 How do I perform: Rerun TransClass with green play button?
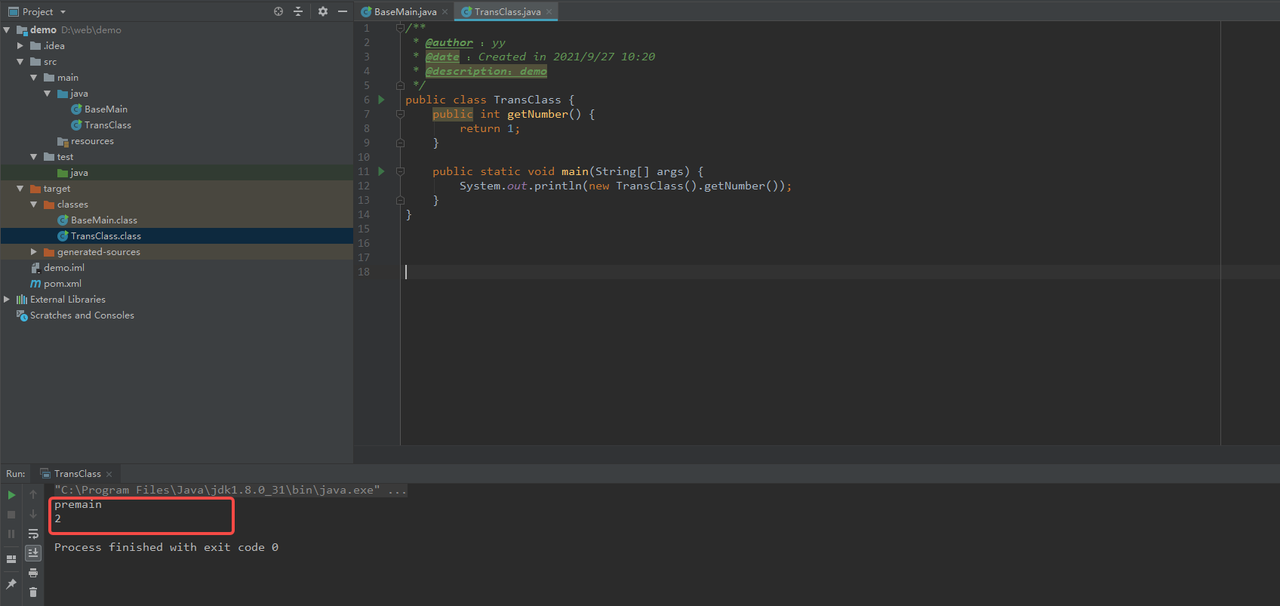pyautogui.click(x=12, y=495)
